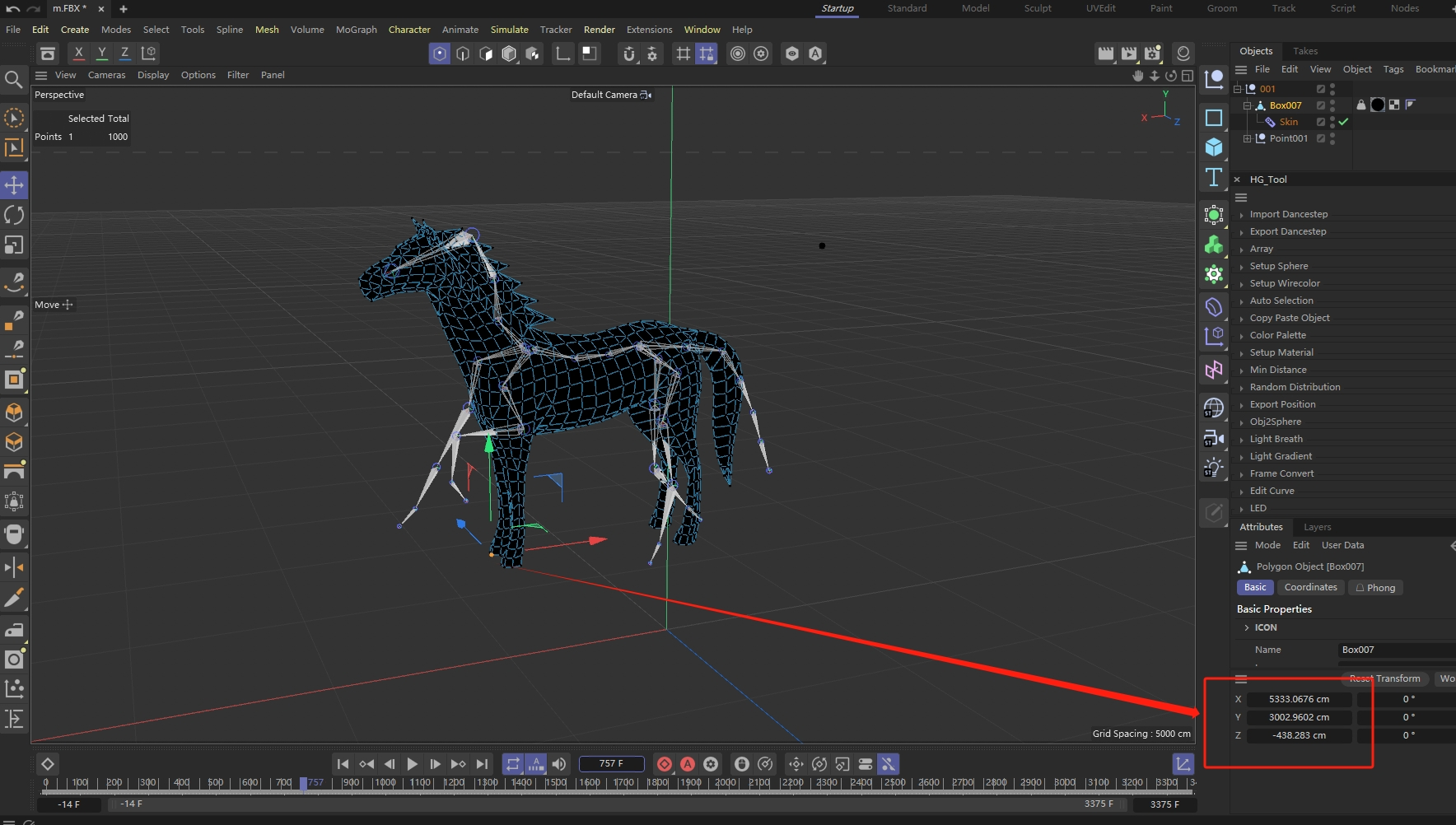Click current frame field 757 F

[x=611, y=764]
